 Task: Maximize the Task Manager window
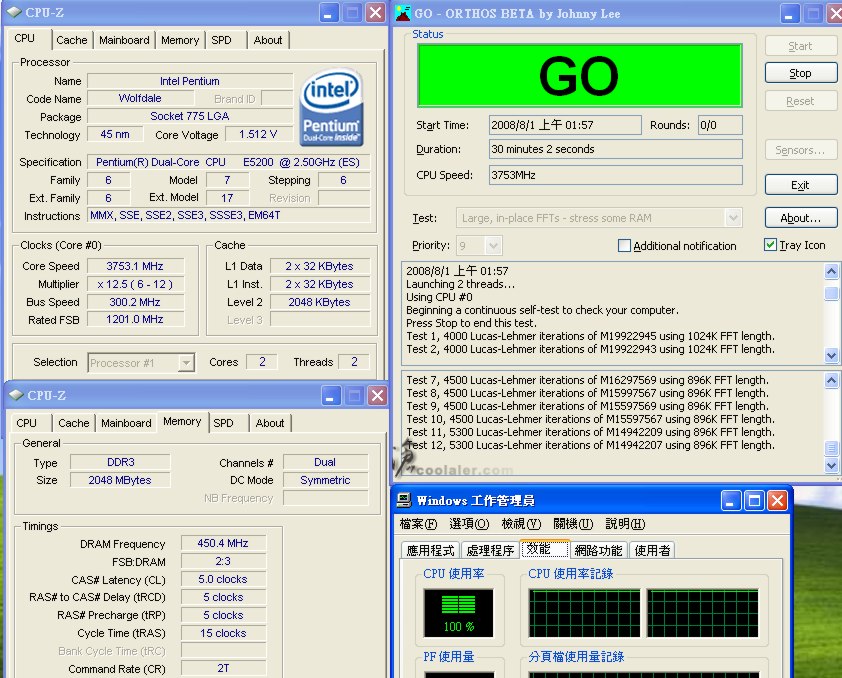[x=754, y=501]
